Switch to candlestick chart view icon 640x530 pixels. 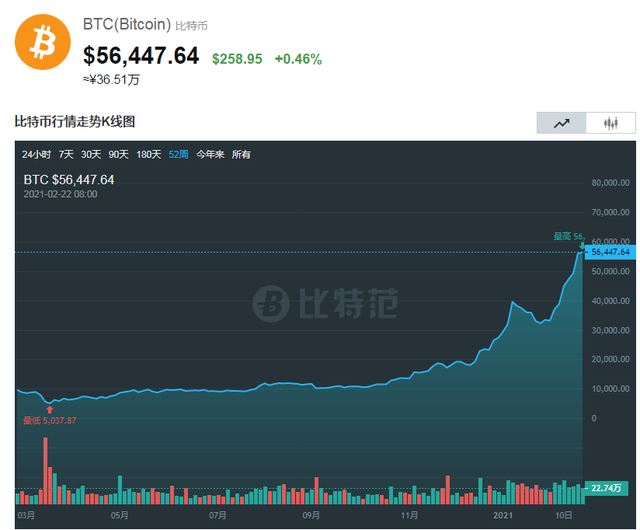(x=611, y=123)
